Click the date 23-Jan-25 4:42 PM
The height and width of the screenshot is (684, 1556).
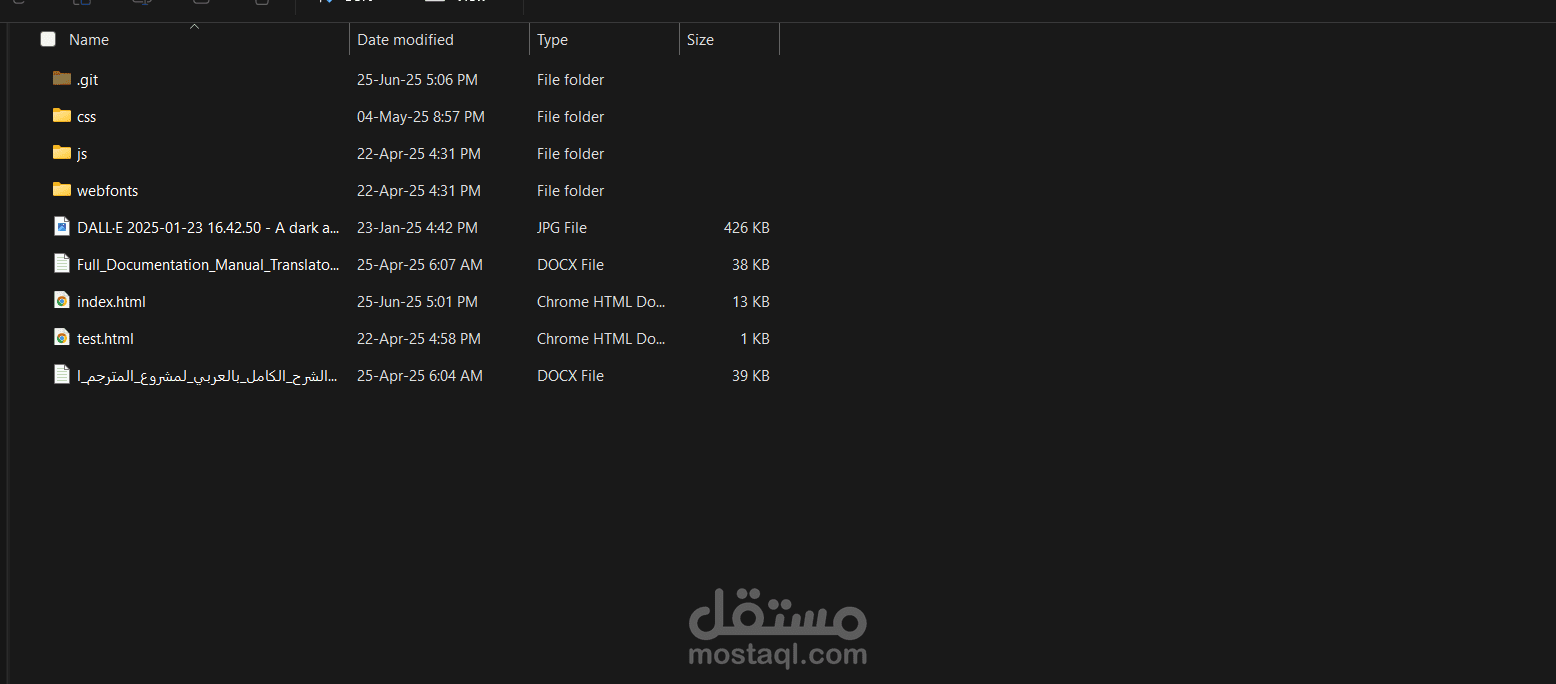click(x=417, y=228)
